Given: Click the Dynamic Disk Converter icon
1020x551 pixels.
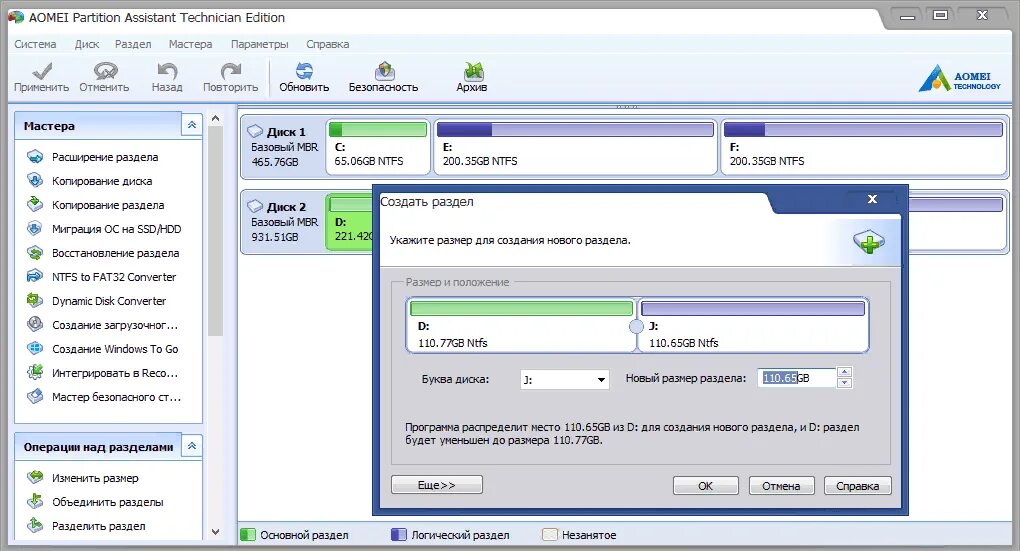Looking at the screenshot, I should pos(34,301).
